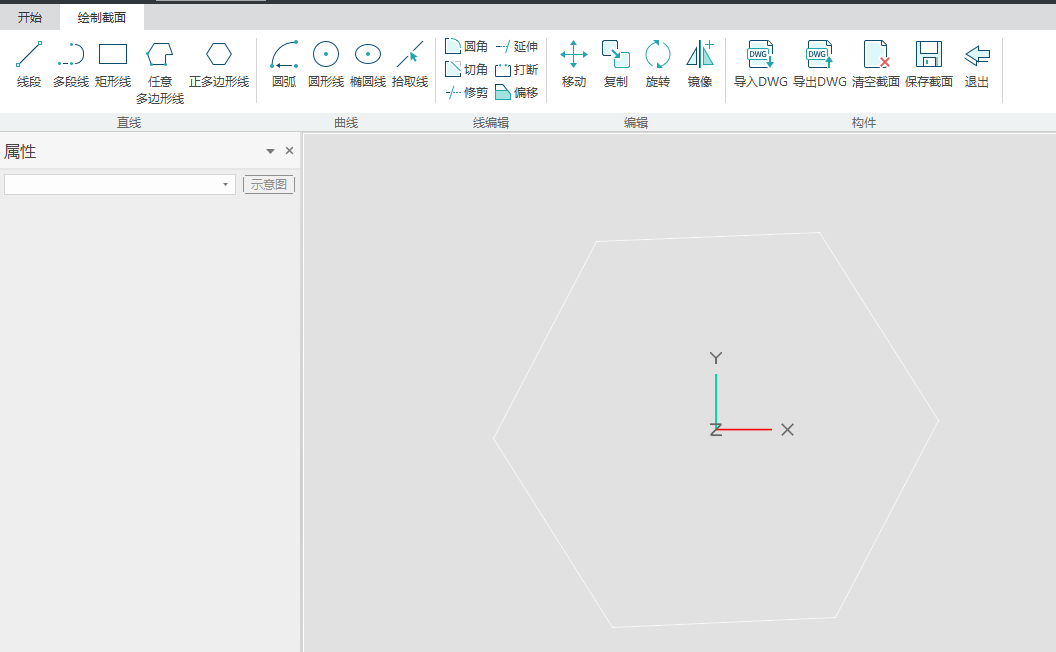
Task: Switch to the 绘制截面 tab
Action: coord(102,17)
